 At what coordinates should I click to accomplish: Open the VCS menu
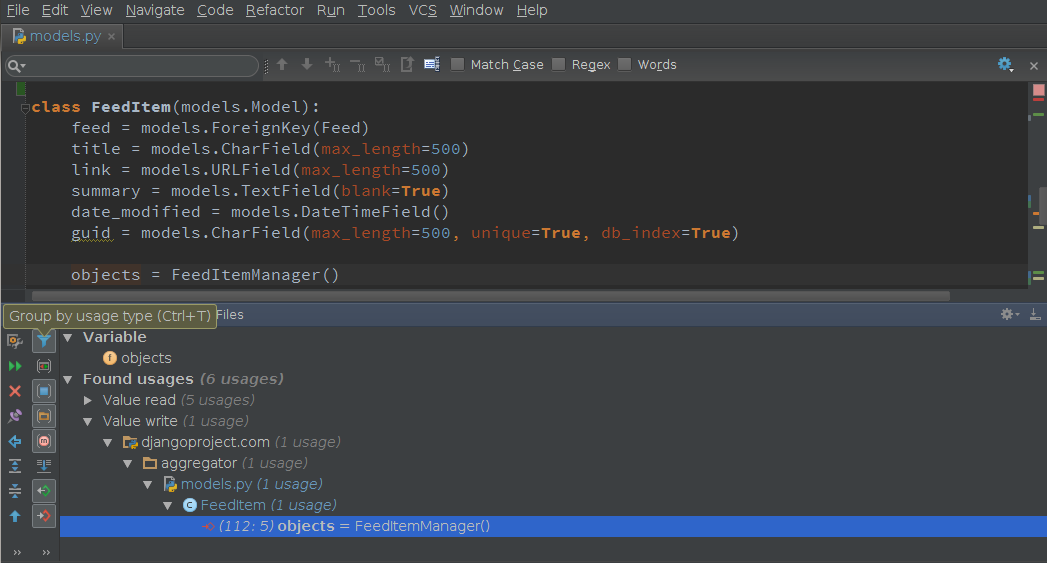point(422,10)
